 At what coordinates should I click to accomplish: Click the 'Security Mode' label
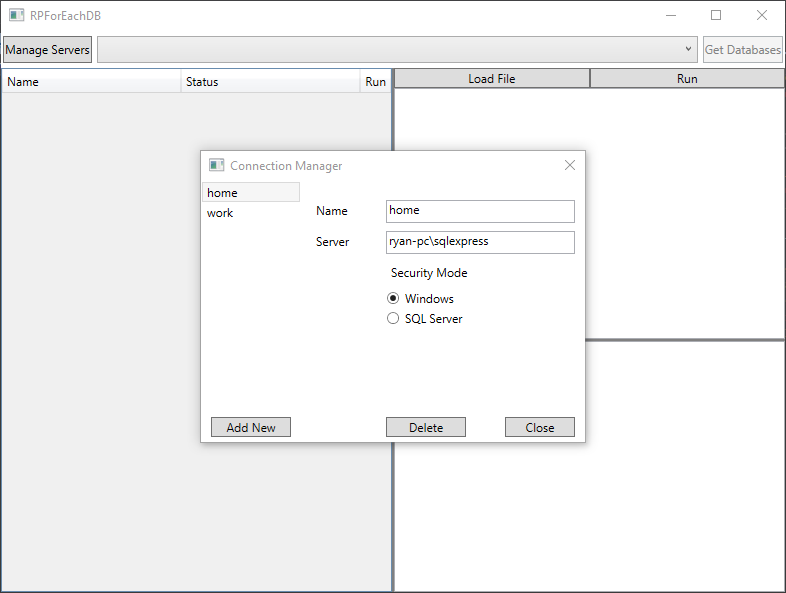[429, 273]
